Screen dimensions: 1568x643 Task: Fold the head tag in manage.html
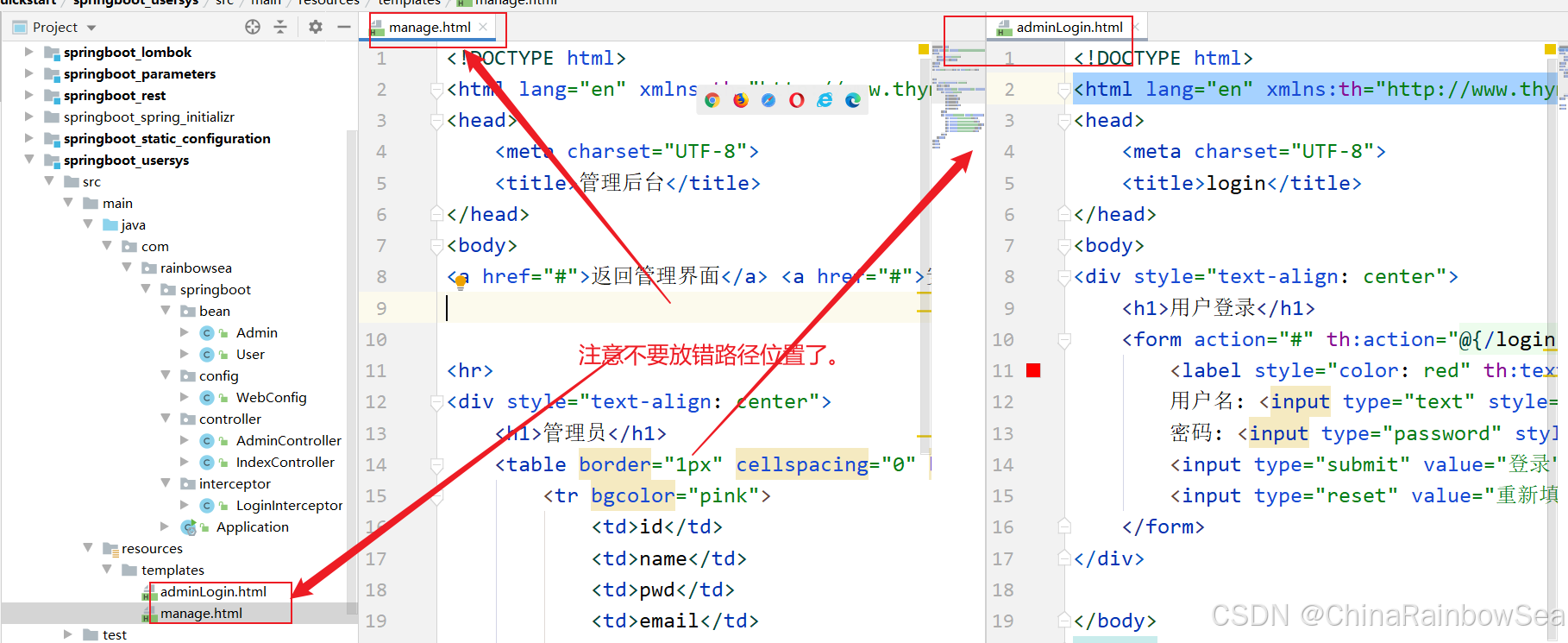click(437, 121)
